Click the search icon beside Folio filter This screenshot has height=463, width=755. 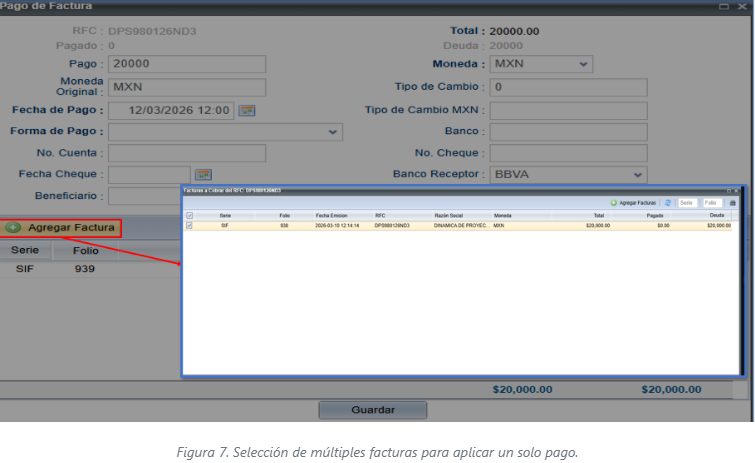732,203
